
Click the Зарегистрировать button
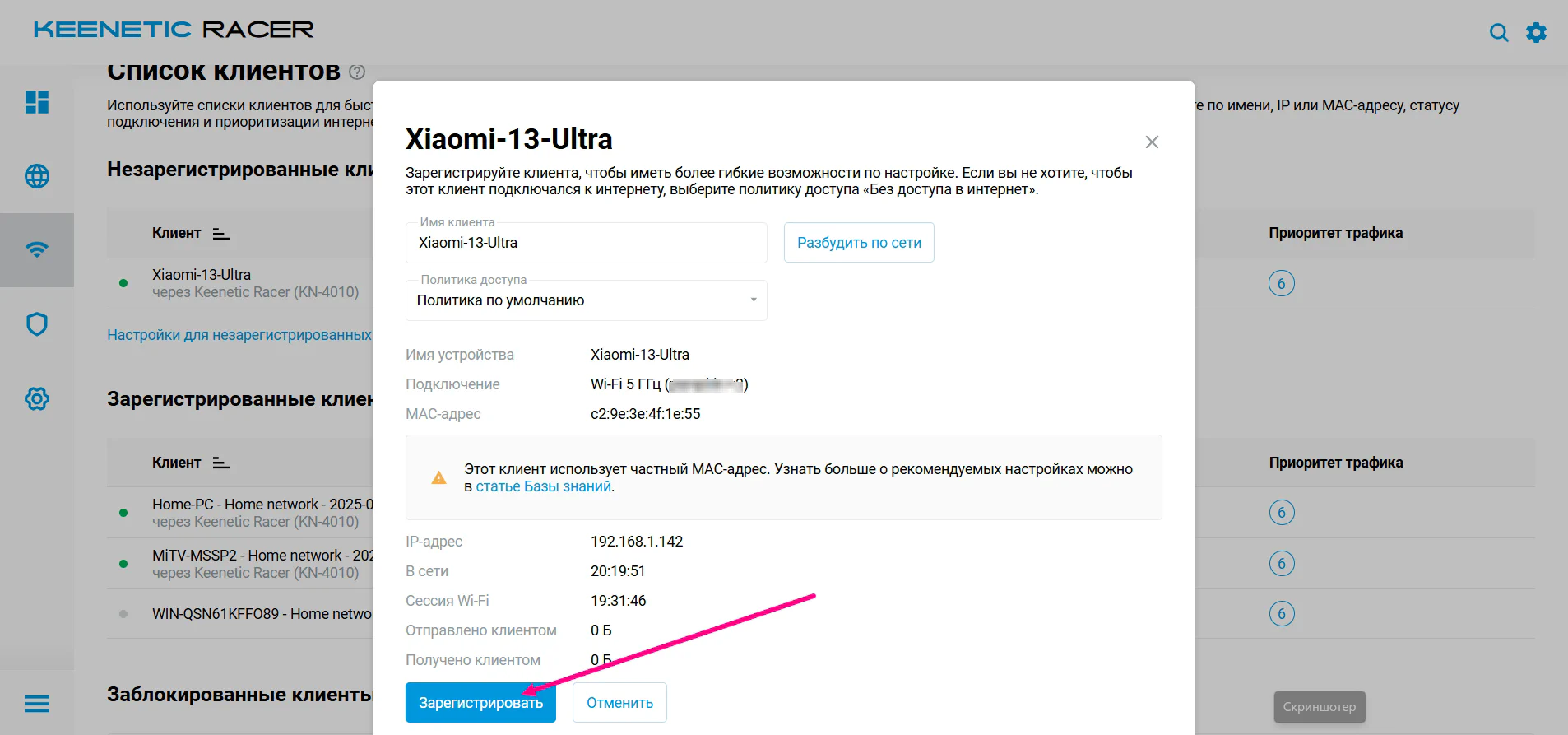(x=480, y=703)
